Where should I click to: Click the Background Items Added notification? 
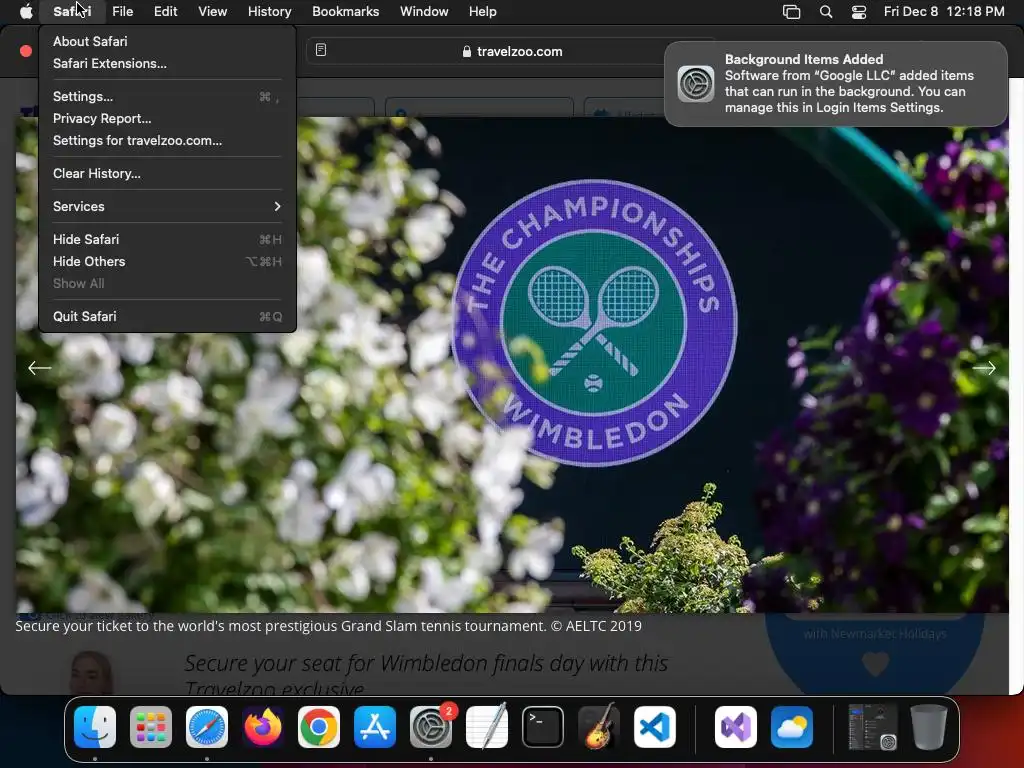click(x=835, y=84)
